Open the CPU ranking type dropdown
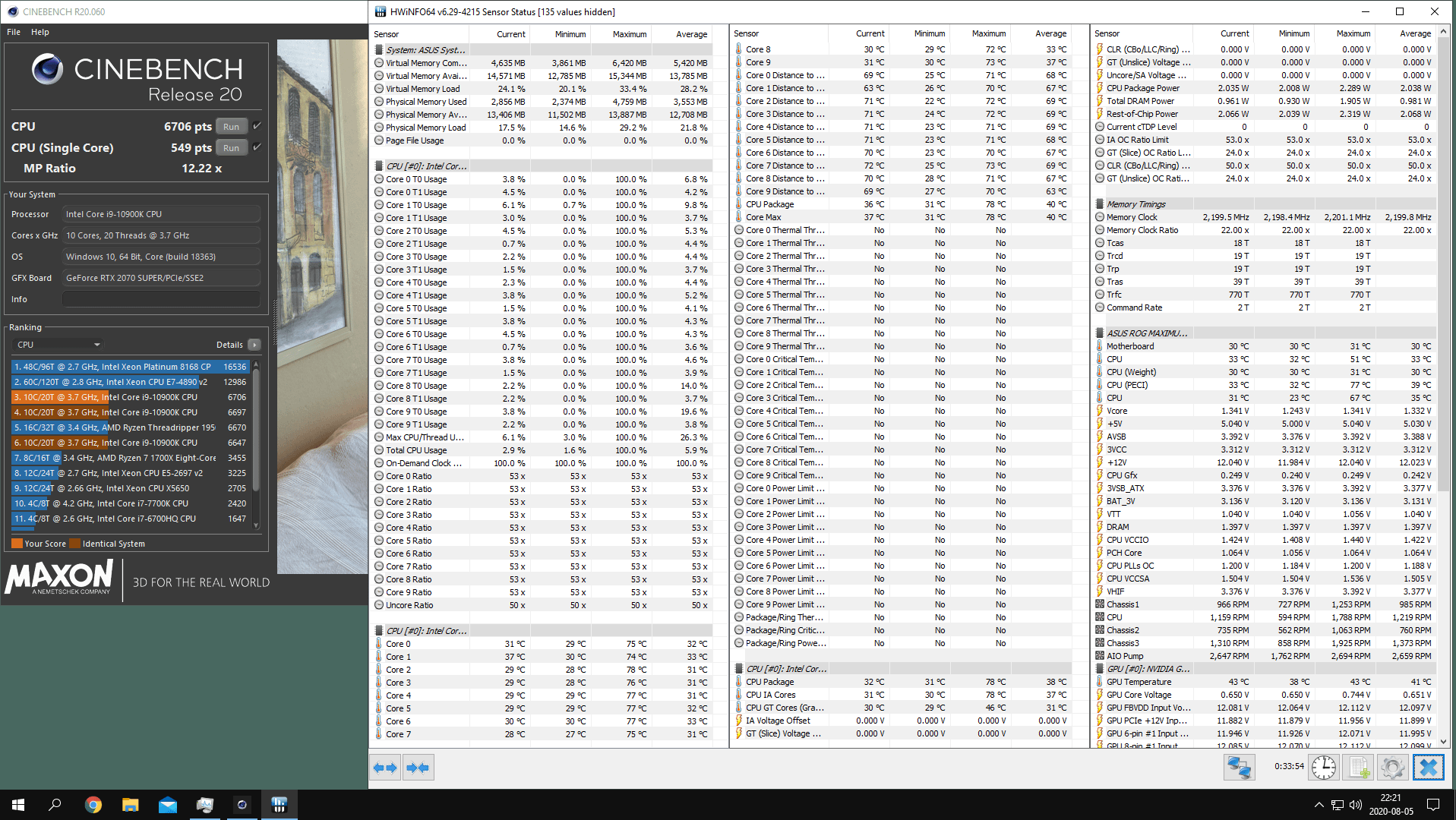This screenshot has height=820, width=1456. (x=58, y=345)
